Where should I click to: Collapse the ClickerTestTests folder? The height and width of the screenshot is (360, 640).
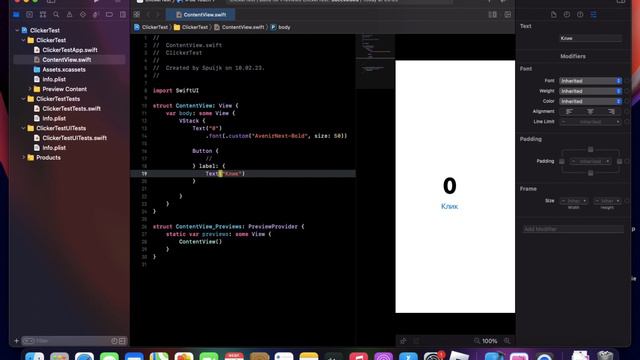click(23, 99)
